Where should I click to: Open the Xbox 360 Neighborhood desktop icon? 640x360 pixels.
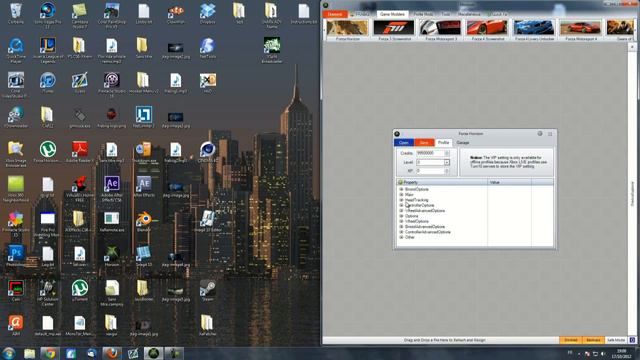point(16,189)
